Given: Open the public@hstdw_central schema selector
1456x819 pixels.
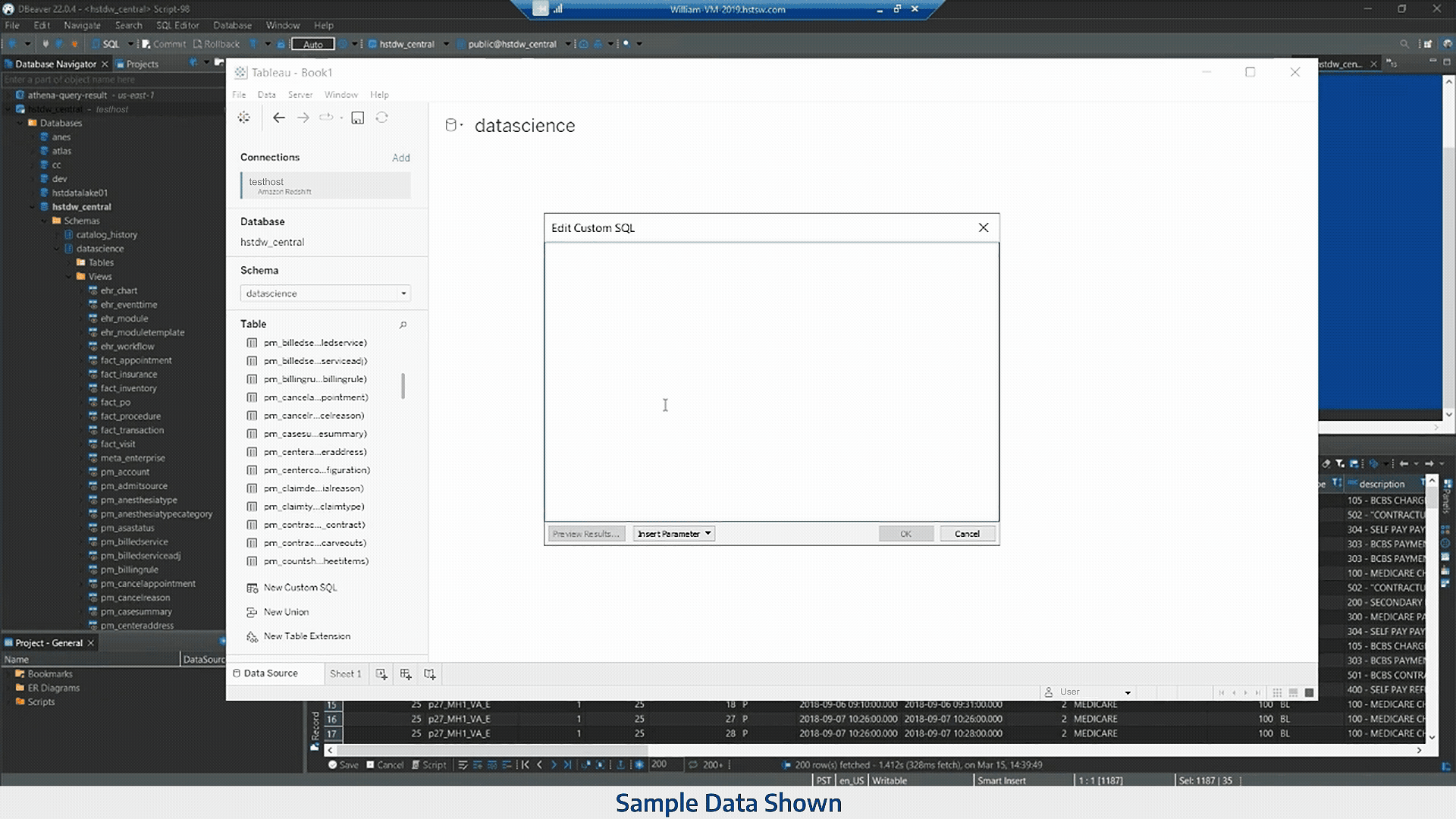Looking at the screenshot, I should point(513,44).
